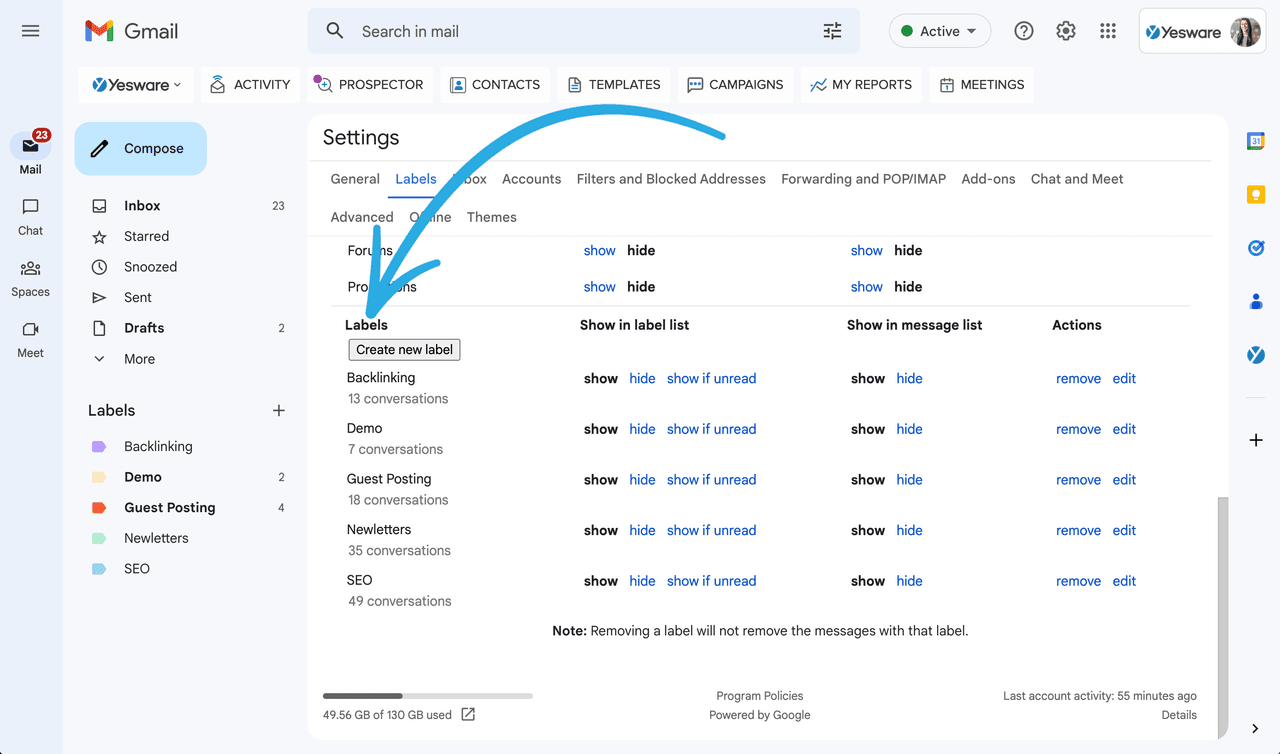Hide Promotions from the label list
Image resolution: width=1280 pixels, height=754 pixels.
pyautogui.click(x=640, y=286)
